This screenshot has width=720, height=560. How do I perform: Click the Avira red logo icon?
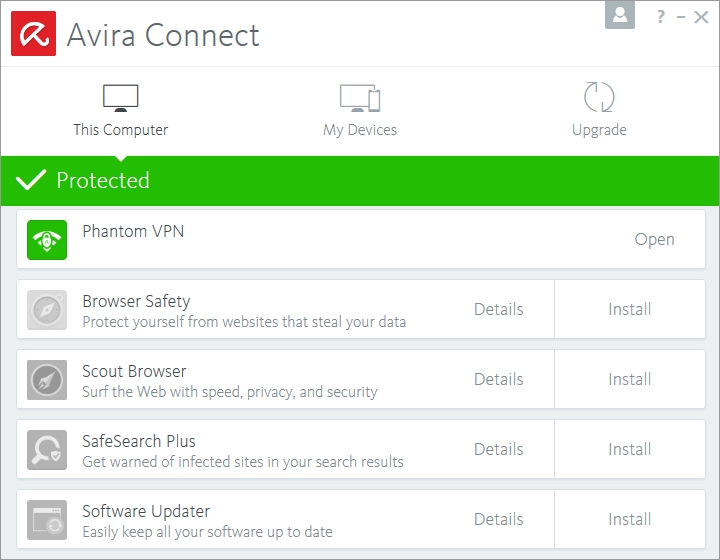[33, 33]
